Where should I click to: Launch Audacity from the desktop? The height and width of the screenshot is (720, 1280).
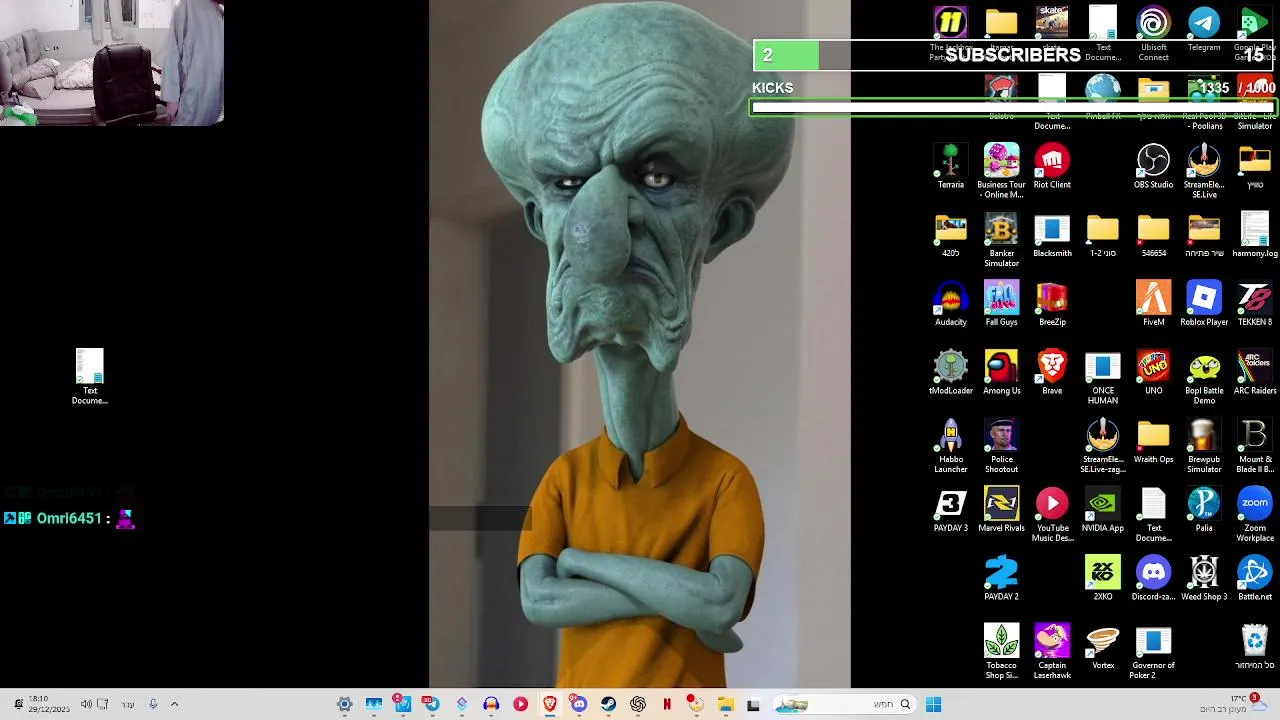pyautogui.click(x=950, y=304)
